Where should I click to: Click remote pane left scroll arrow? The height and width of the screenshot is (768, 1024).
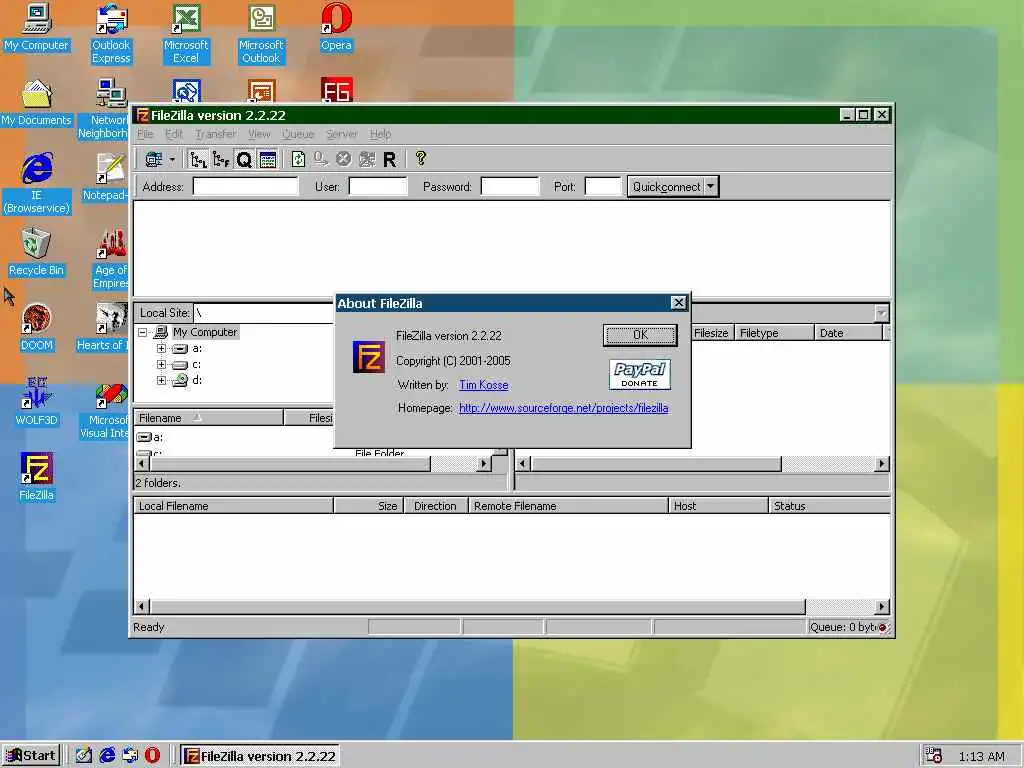coord(522,464)
